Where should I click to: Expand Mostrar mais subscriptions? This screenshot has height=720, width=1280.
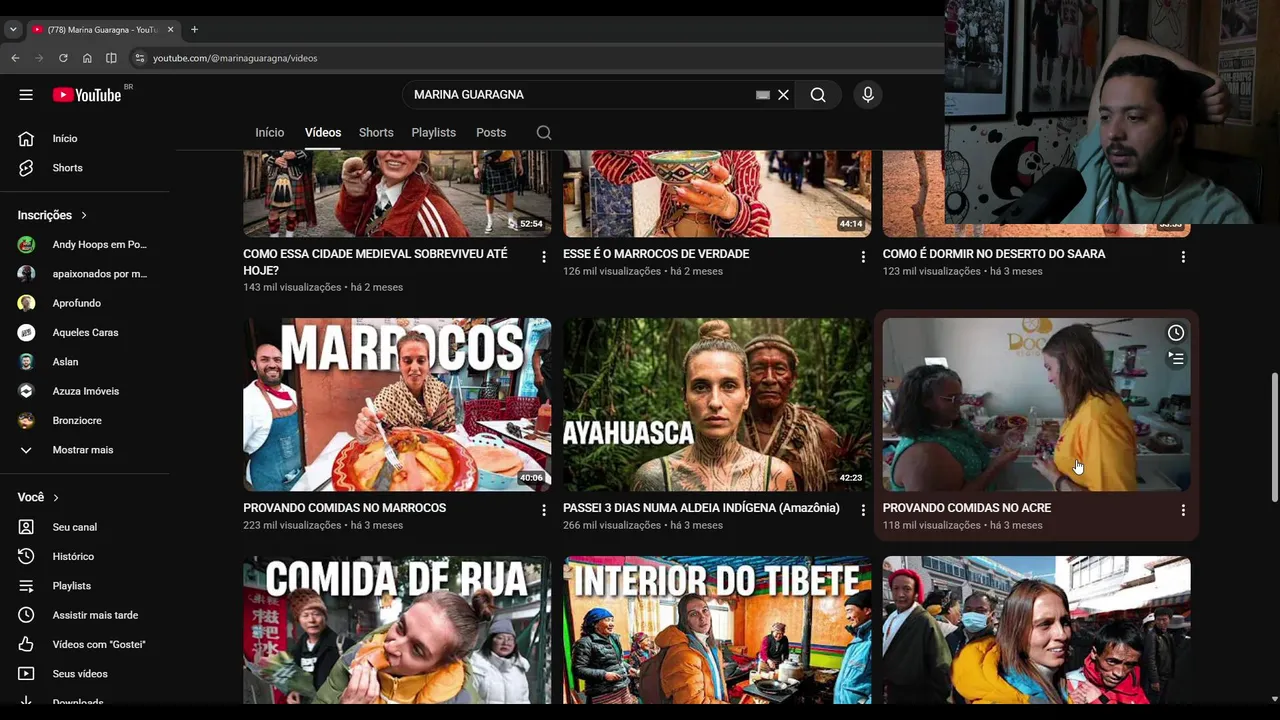coord(85,450)
